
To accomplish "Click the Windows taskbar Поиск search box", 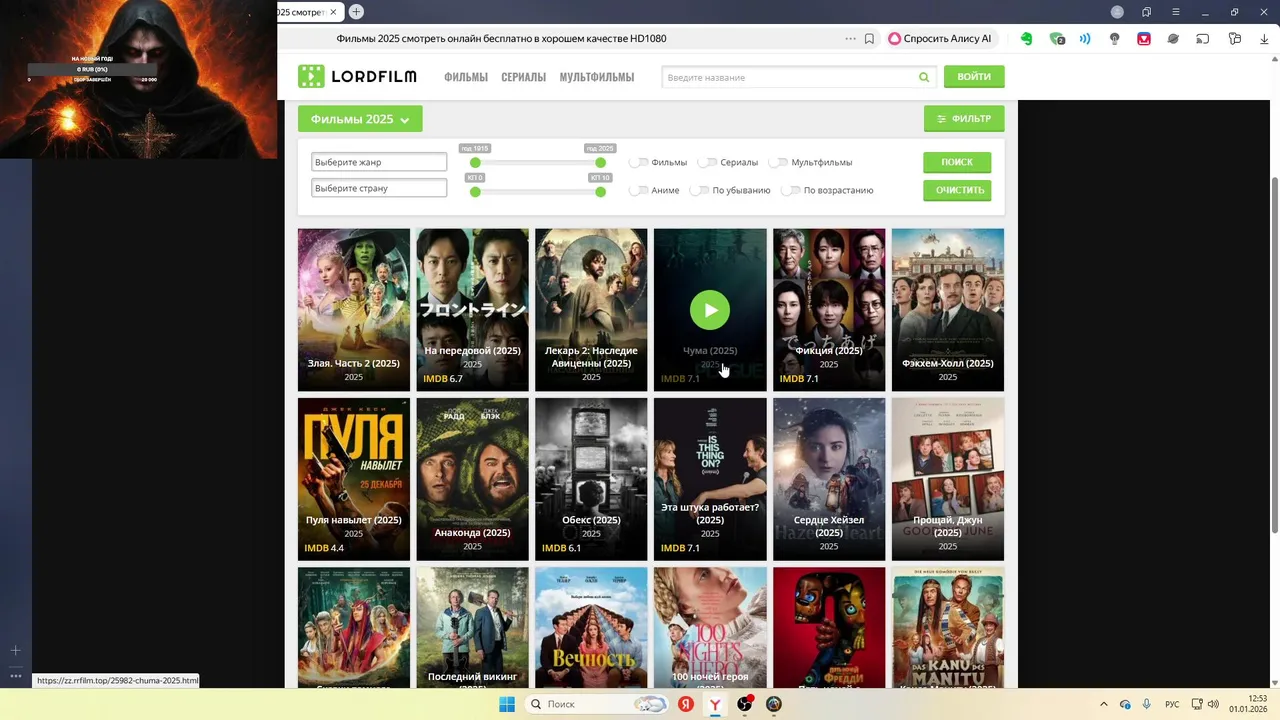I will 598,704.
